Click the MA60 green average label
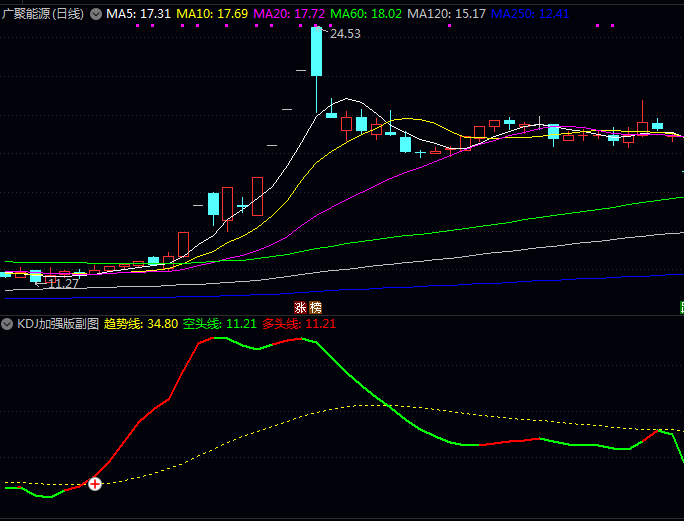The height and width of the screenshot is (521, 684). coord(366,14)
